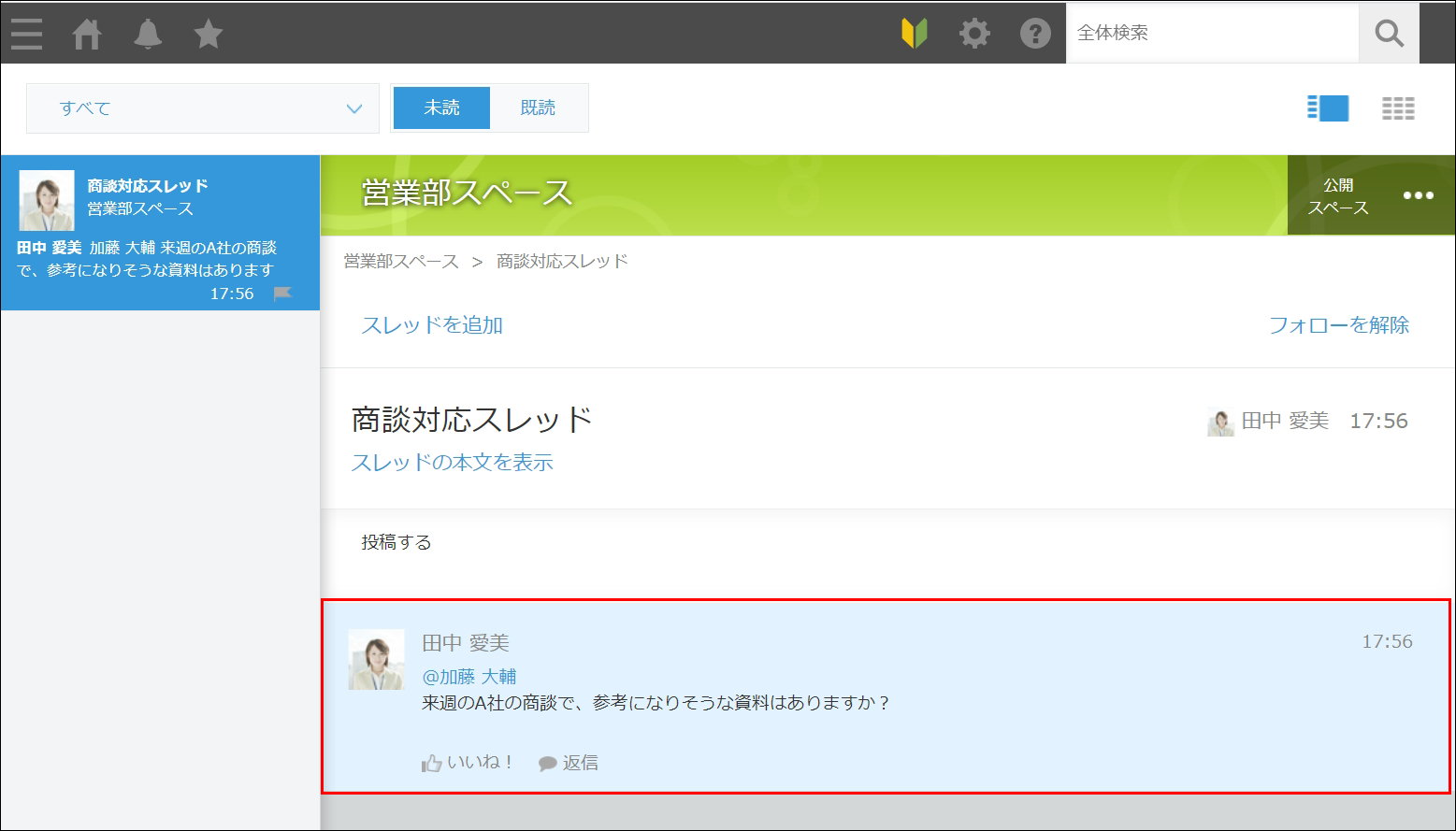
Task: Click the Home icon in the header
Action: [x=87, y=33]
